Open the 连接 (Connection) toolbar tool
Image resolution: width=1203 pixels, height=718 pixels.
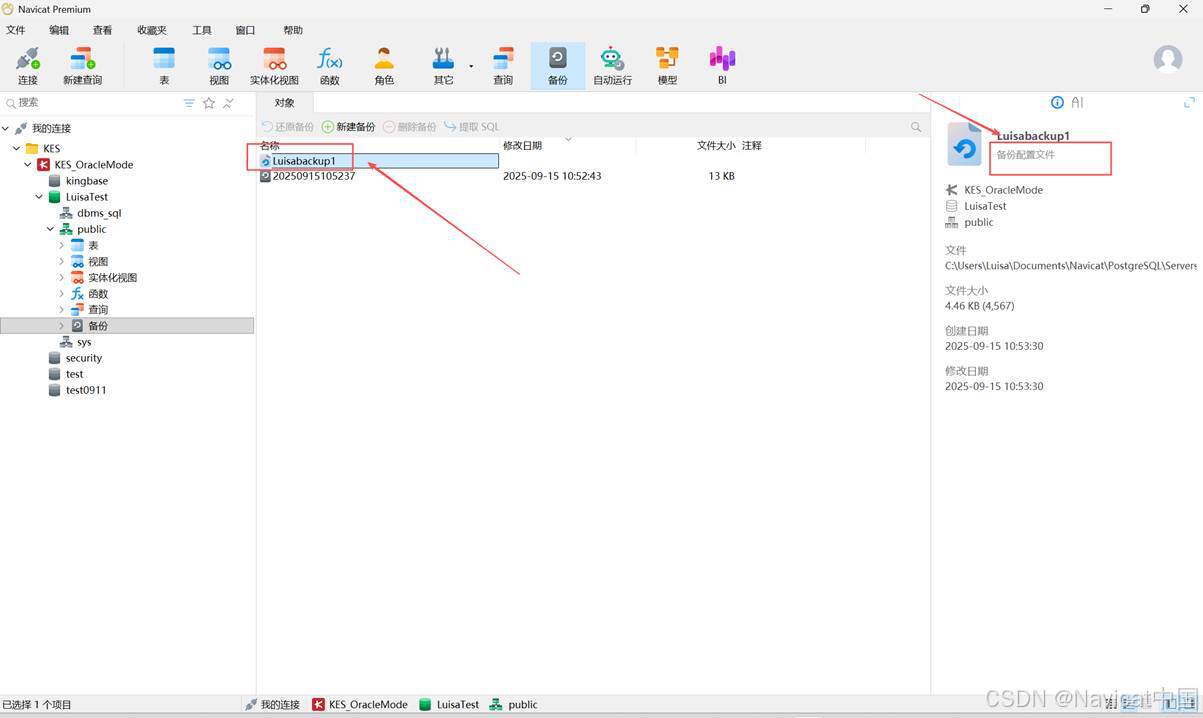(27, 66)
